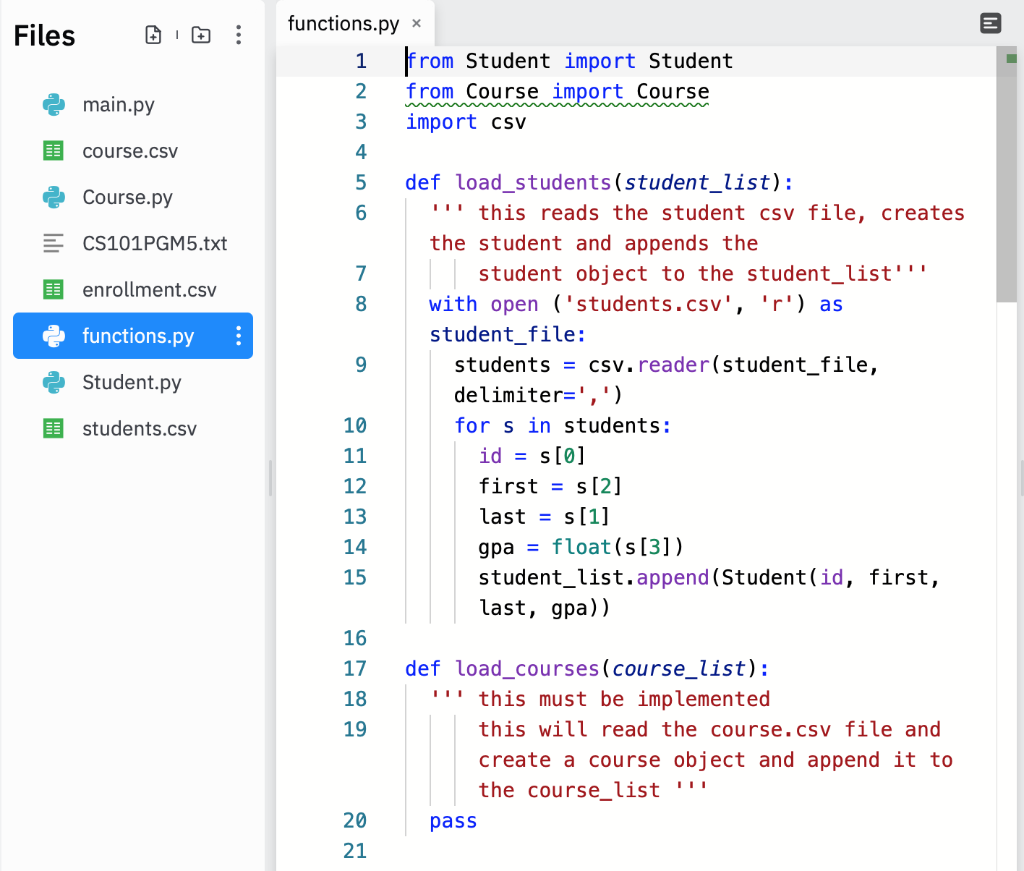Click the text file icon beside CS101PGM5.txt

[51, 243]
